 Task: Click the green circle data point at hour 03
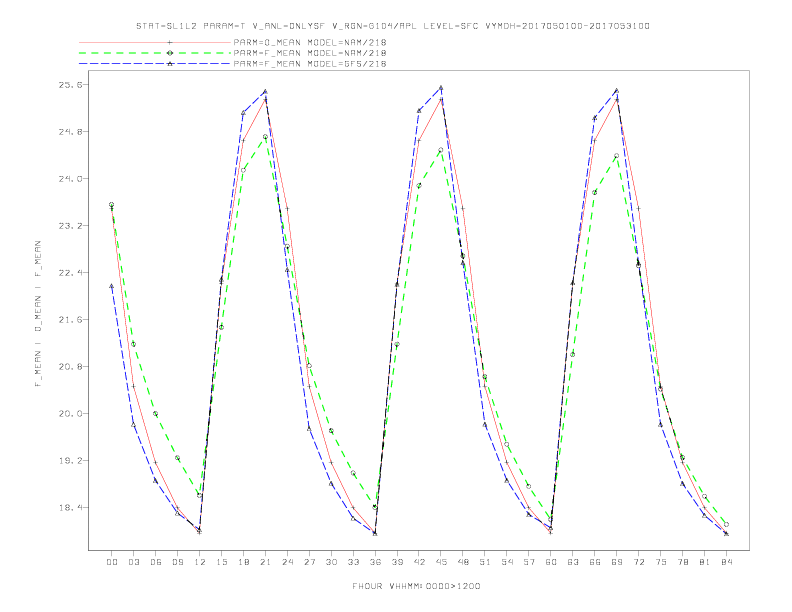point(133,344)
